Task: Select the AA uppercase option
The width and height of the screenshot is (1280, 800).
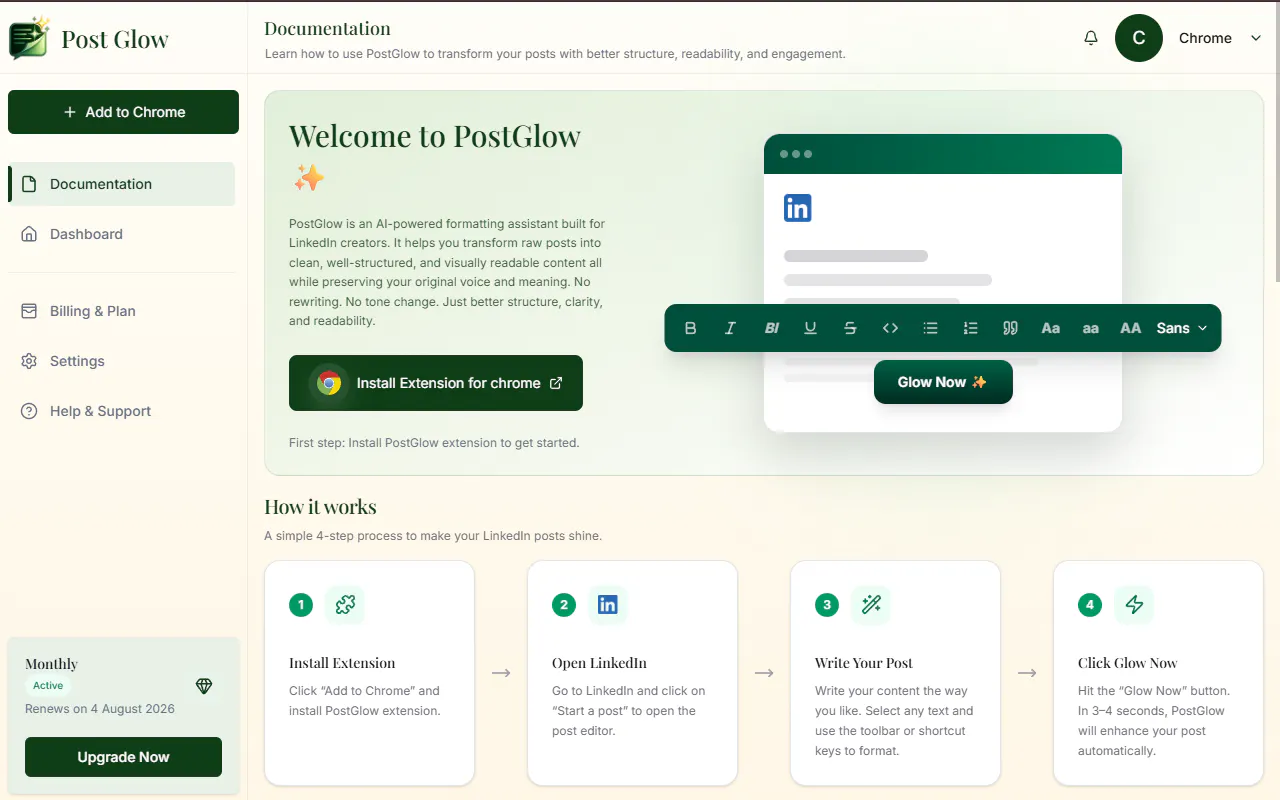Action: click(1131, 328)
